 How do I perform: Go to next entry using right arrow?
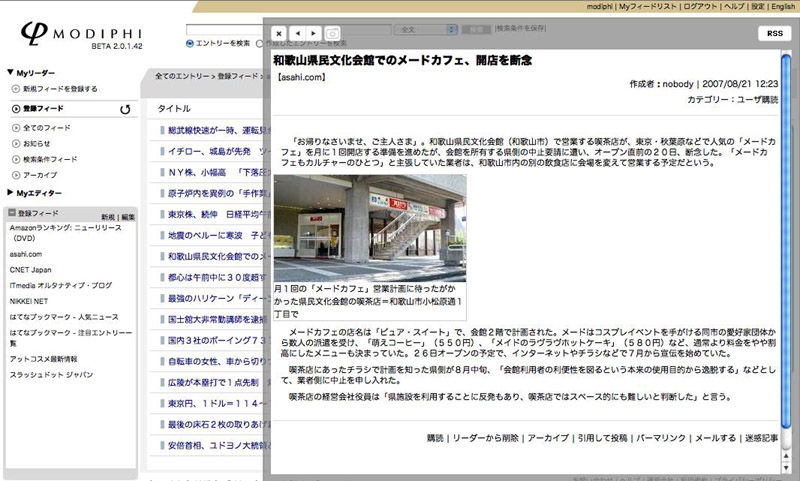click(x=313, y=34)
